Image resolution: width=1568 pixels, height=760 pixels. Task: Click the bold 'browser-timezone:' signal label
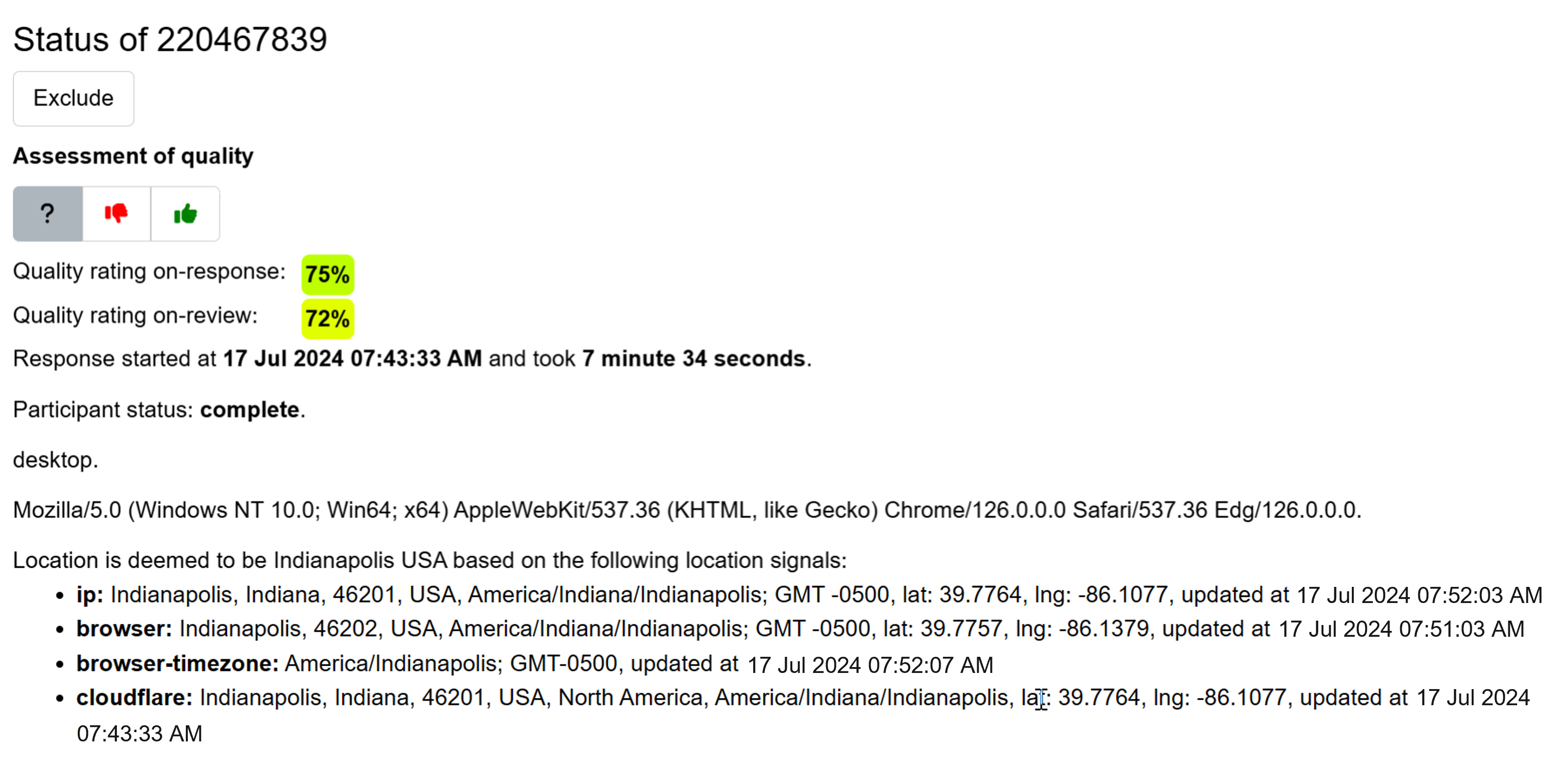pyautogui.click(x=177, y=663)
